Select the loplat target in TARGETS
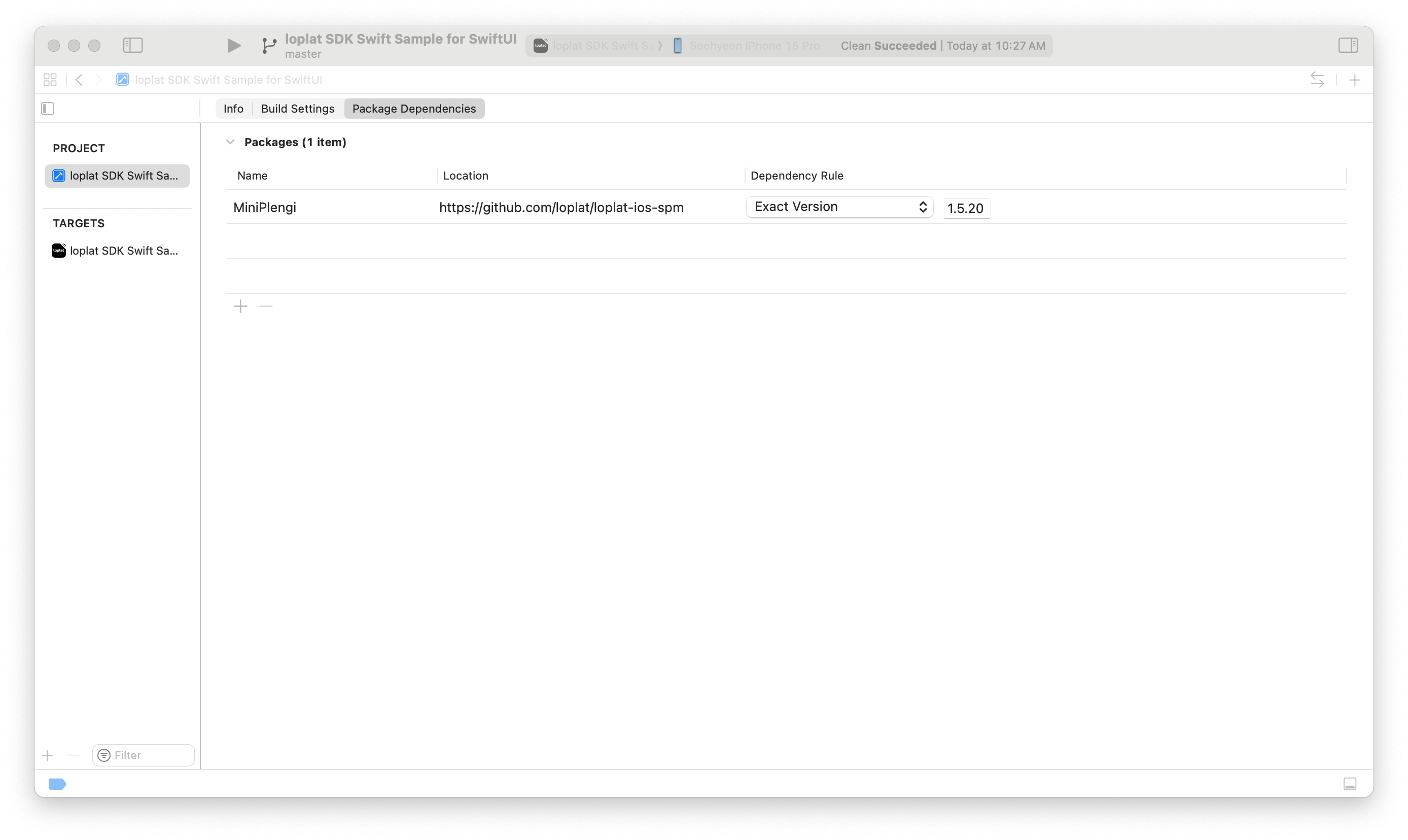 coord(117,251)
